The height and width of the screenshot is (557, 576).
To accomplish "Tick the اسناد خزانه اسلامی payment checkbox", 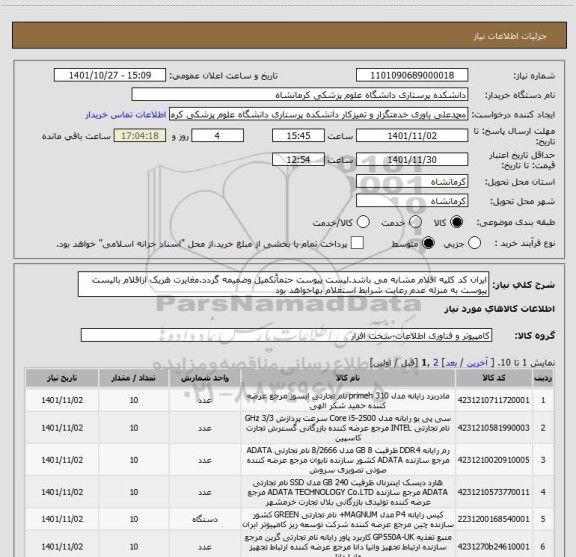I will pos(357,243).
